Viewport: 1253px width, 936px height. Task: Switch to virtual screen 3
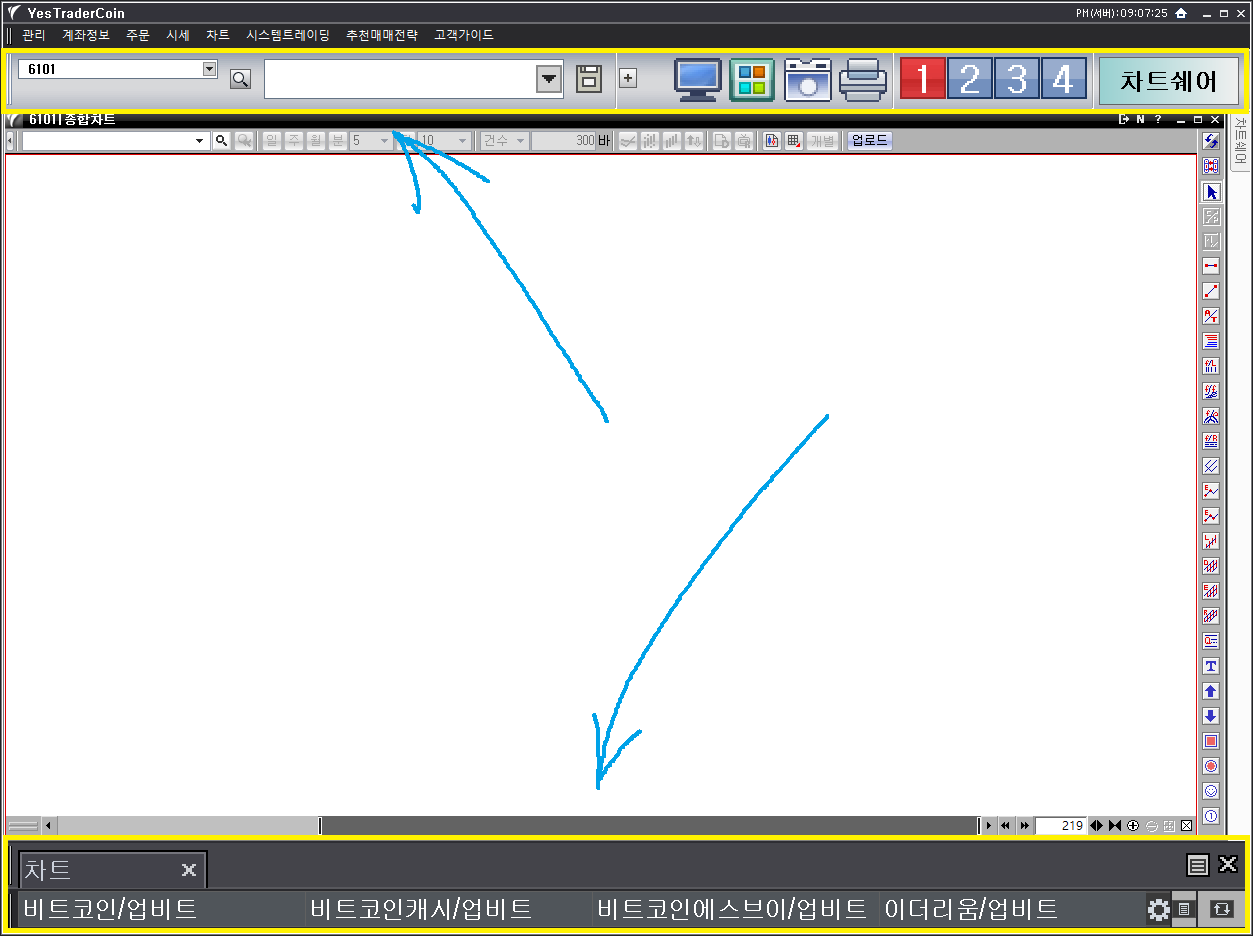tap(1016, 79)
